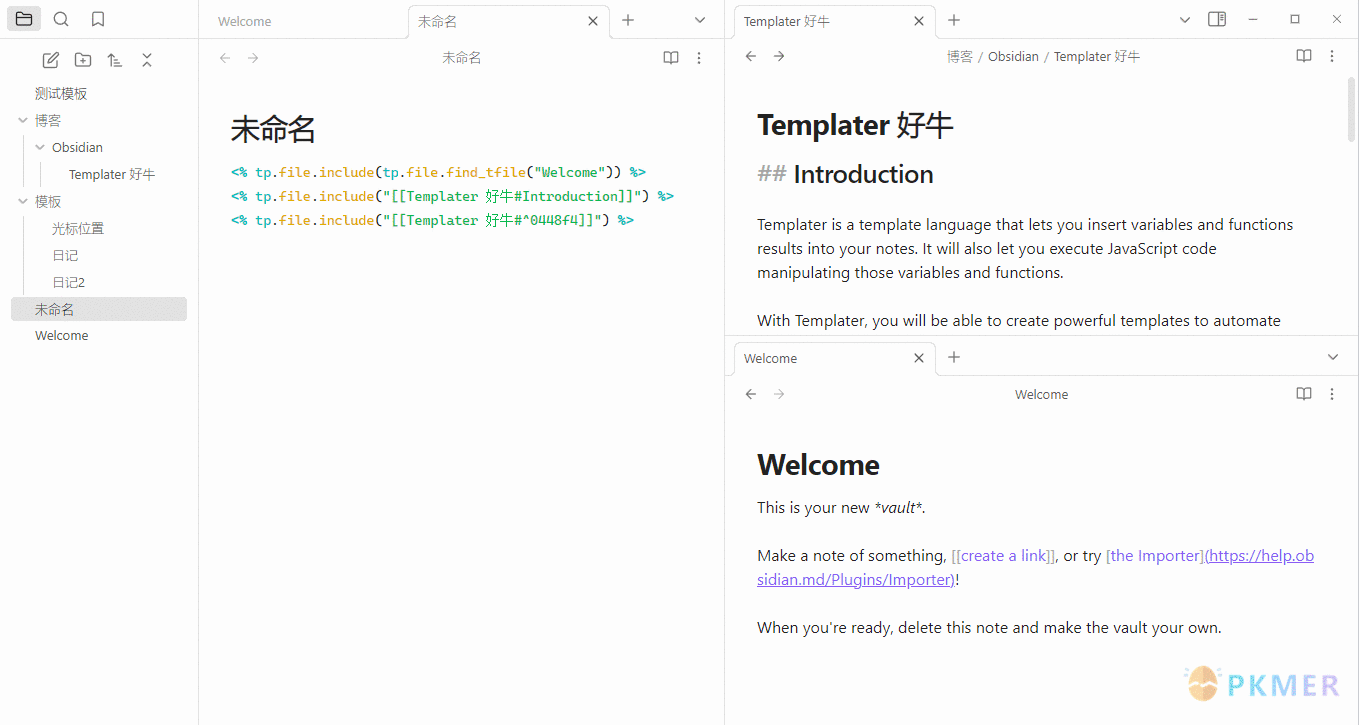
Task: Open the Templater 好牛 note in the sidebar
Action: [112, 174]
